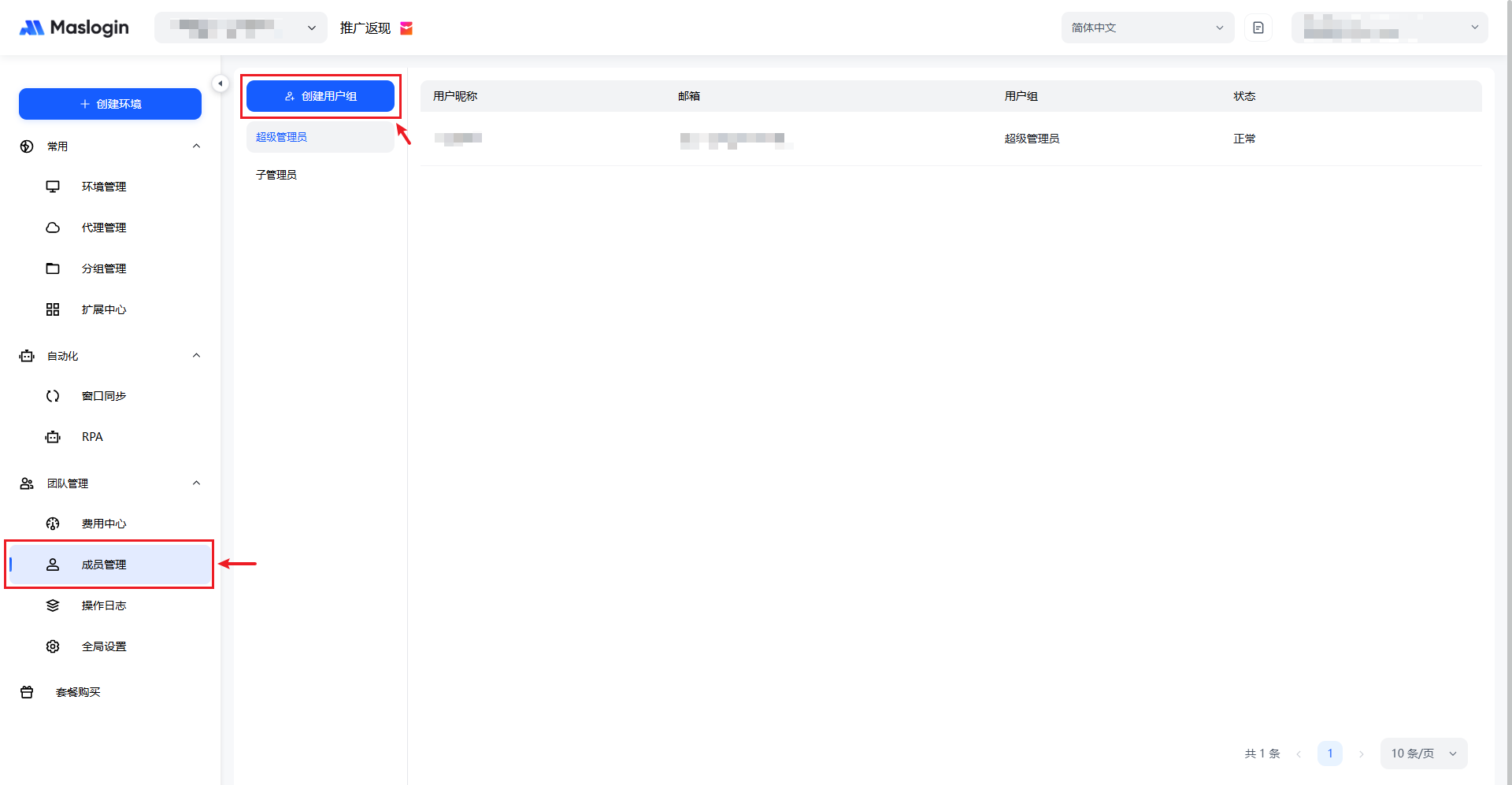This screenshot has height=785, width=1512.
Task: Click the red envelope icon beside 推广返现
Action: point(406,28)
